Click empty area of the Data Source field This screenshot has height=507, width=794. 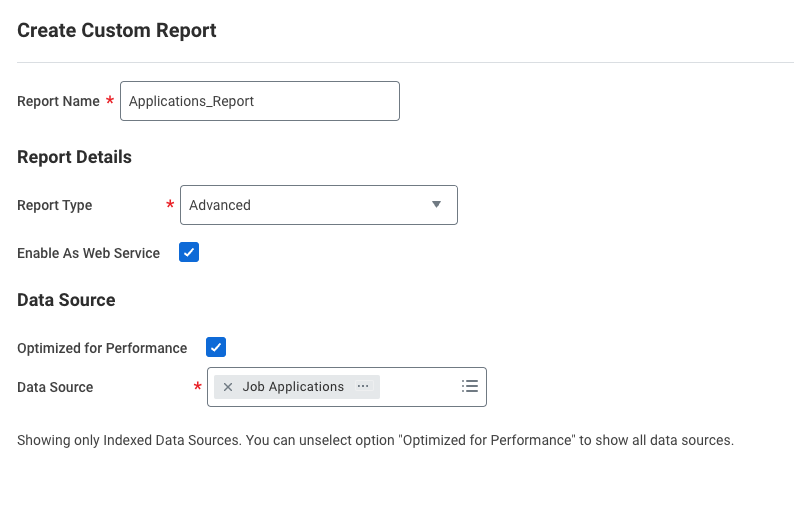pyautogui.click(x=418, y=387)
